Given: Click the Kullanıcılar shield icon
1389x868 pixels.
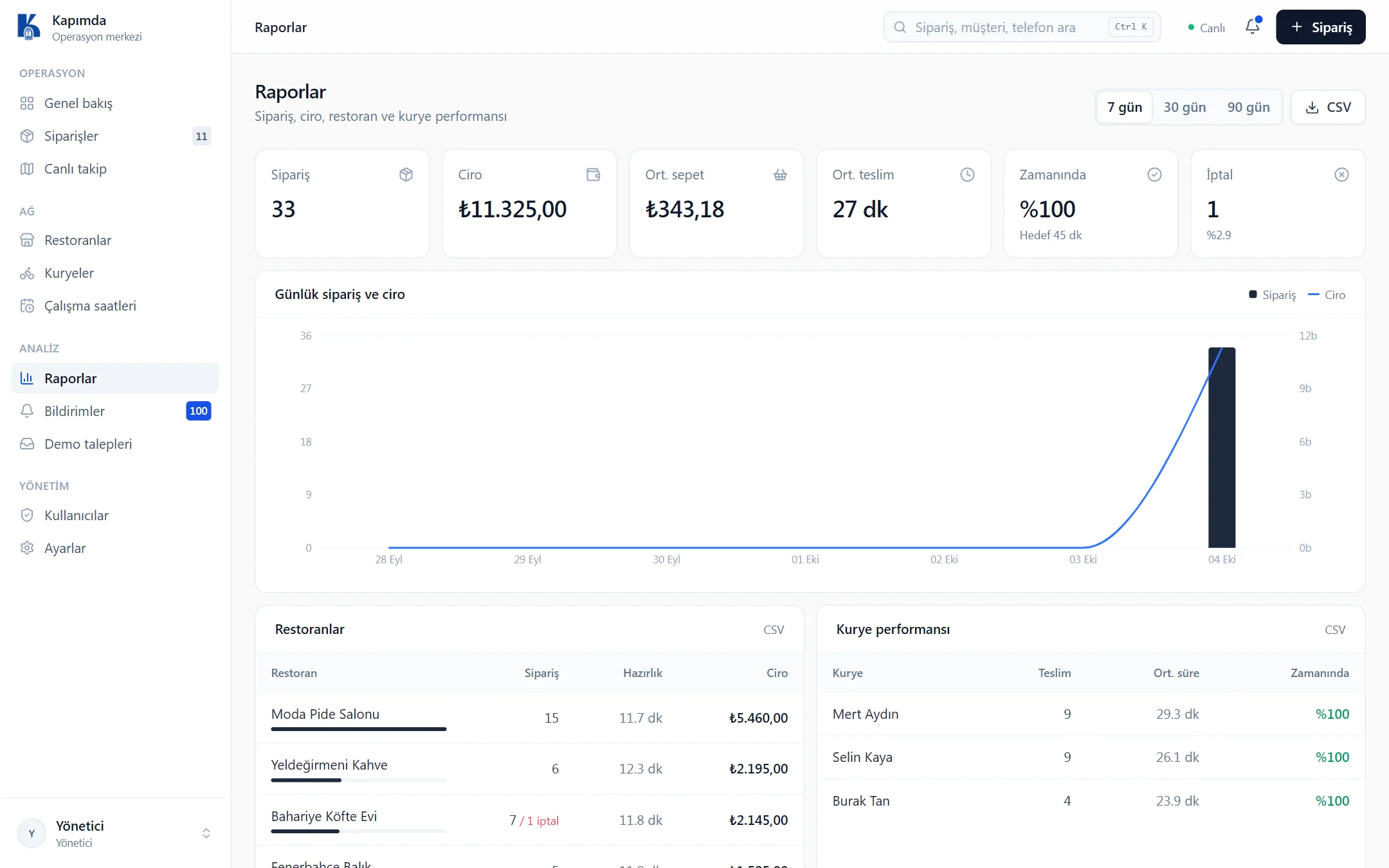Looking at the screenshot, I should click(x=27, y=515).
